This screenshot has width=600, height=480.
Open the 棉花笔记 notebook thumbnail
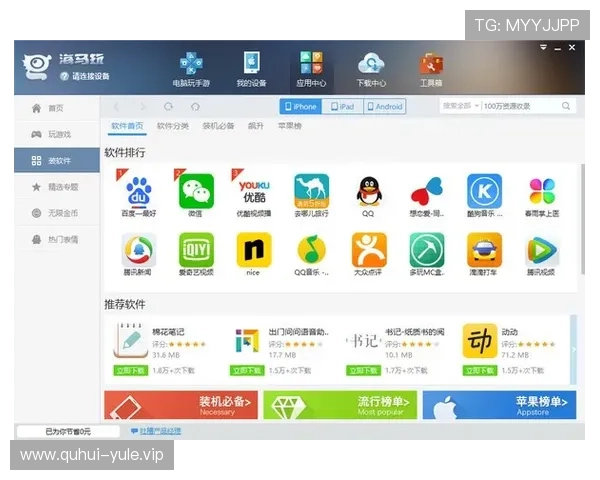[x=130, y=340]
